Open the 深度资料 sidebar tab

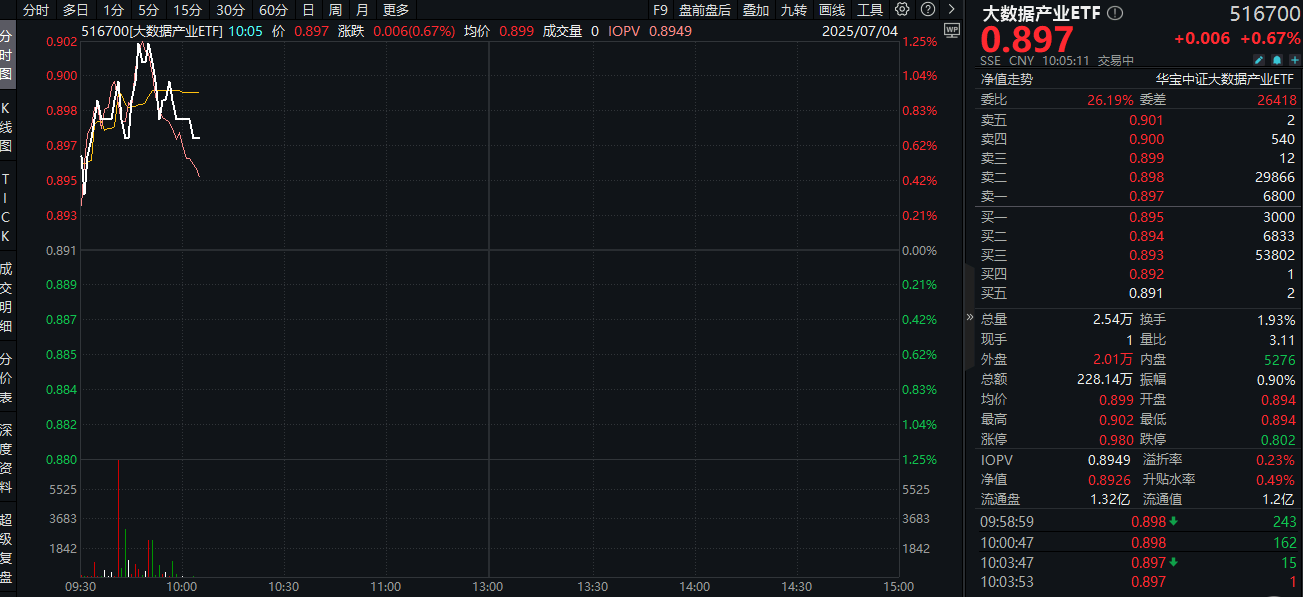(6, 458)
